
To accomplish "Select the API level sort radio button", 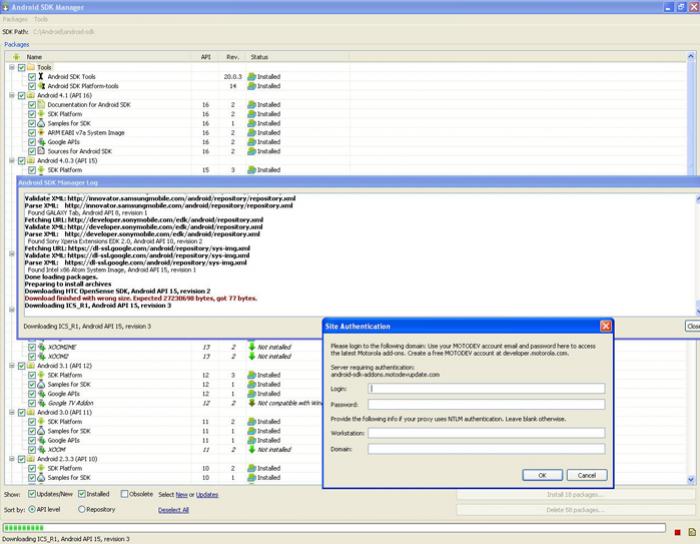I will coord(32,509).
